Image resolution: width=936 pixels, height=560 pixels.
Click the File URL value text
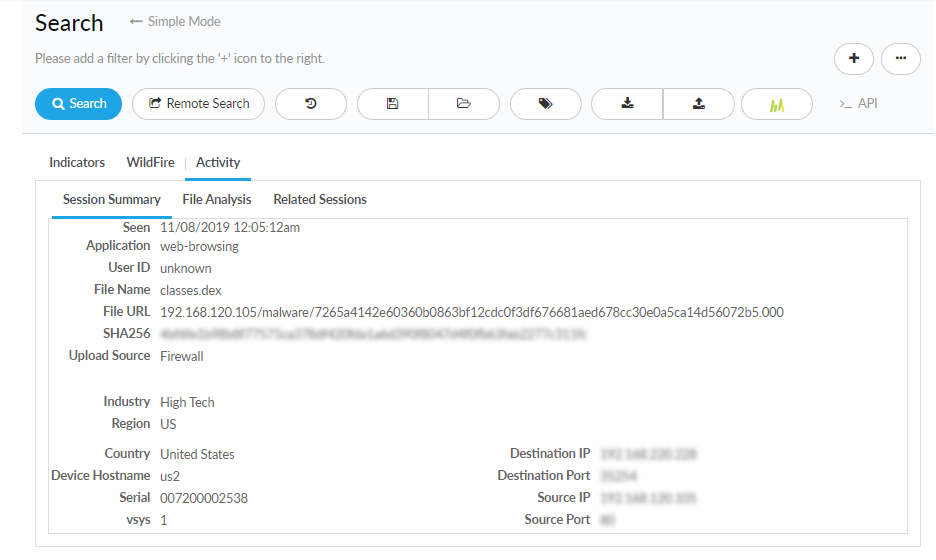point(472,312)
